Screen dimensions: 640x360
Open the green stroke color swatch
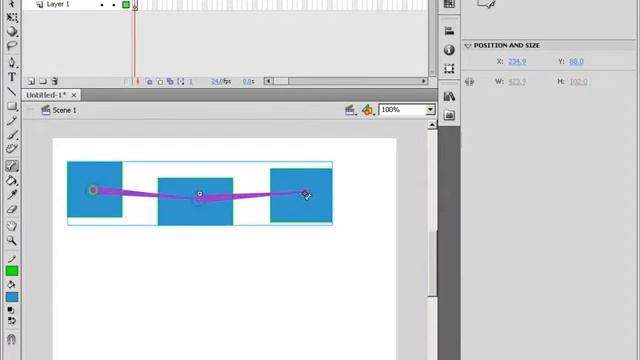[x=12, y=271]
